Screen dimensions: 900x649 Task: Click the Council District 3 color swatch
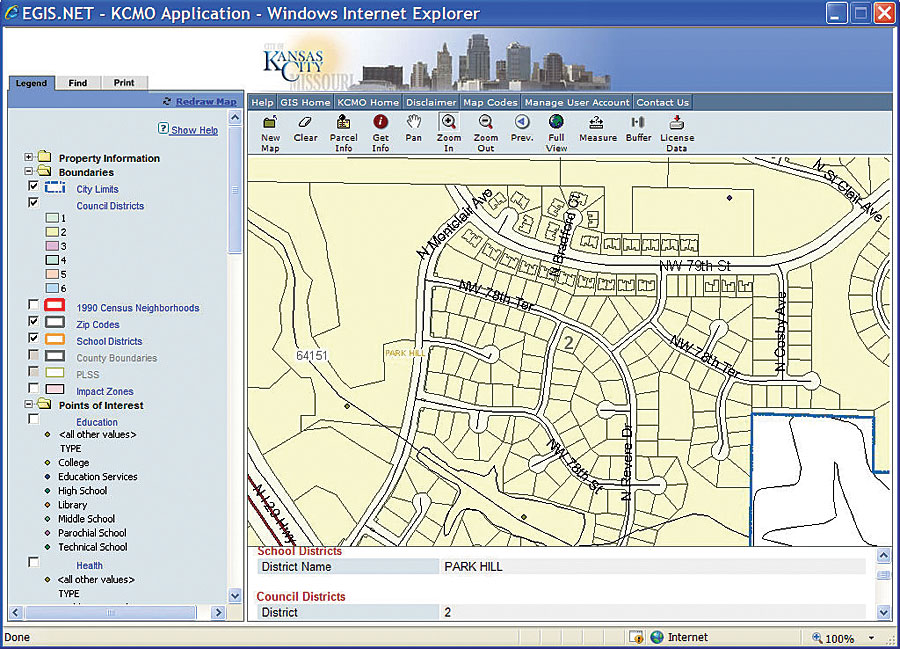coord(52,246)
